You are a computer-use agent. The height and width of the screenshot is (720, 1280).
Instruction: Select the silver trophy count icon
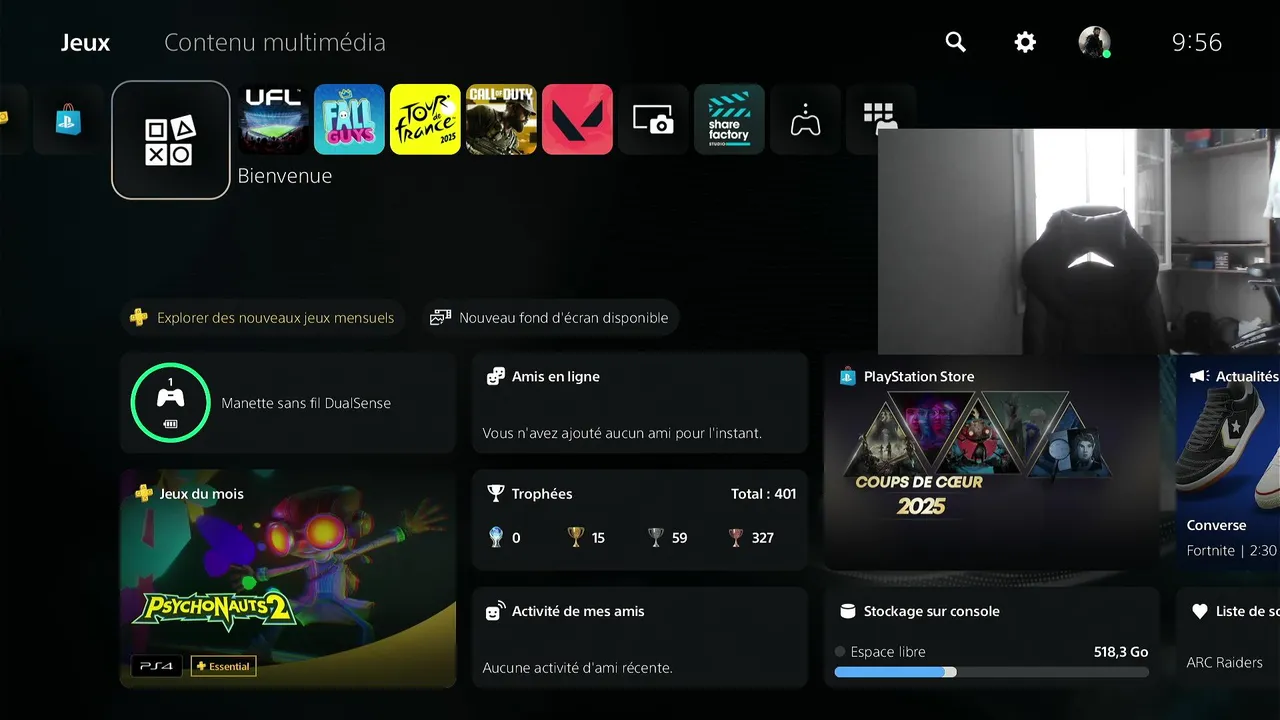pyautogui.click(x=656, y=537)
